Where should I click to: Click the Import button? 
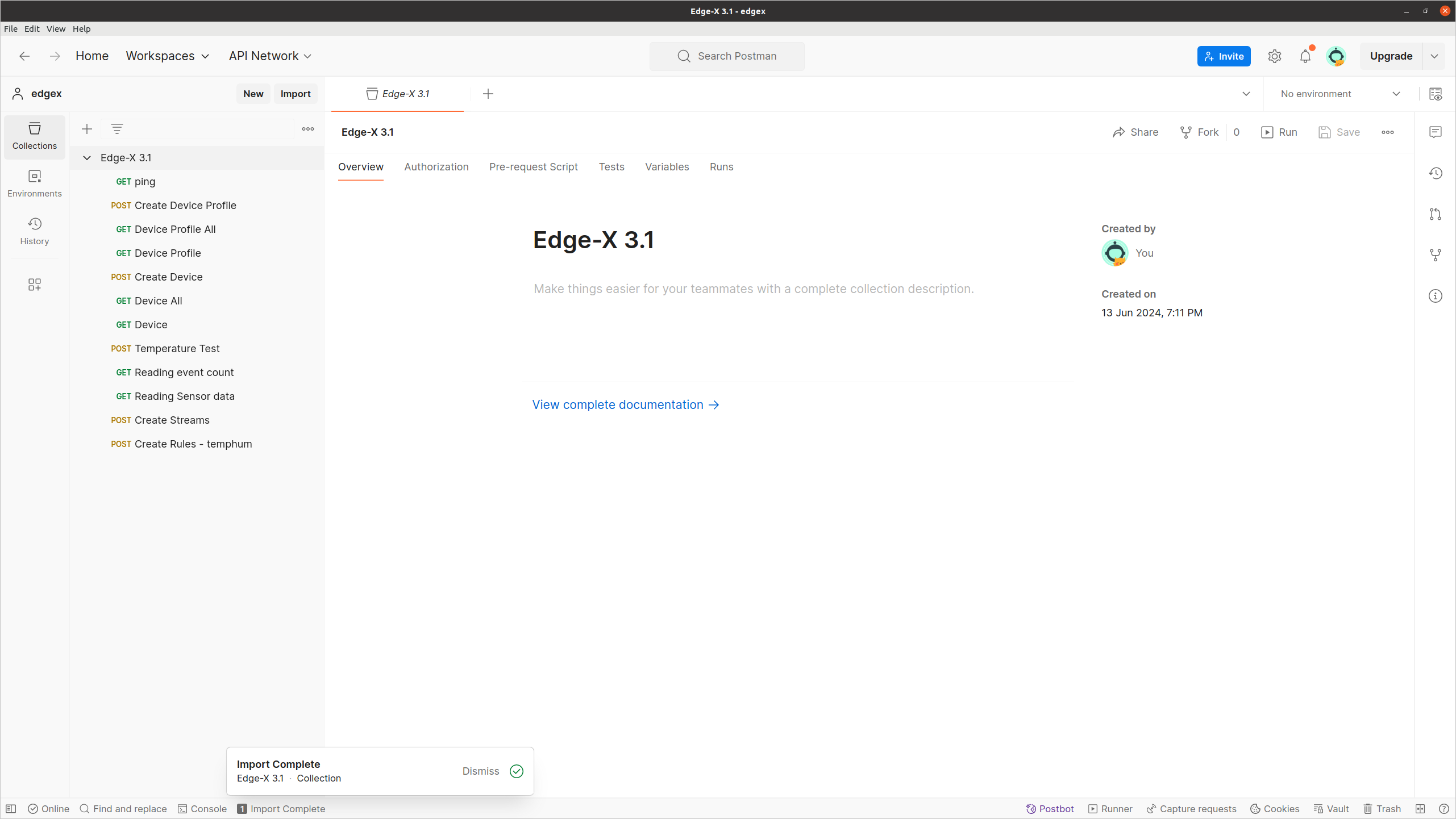[296, 94]
